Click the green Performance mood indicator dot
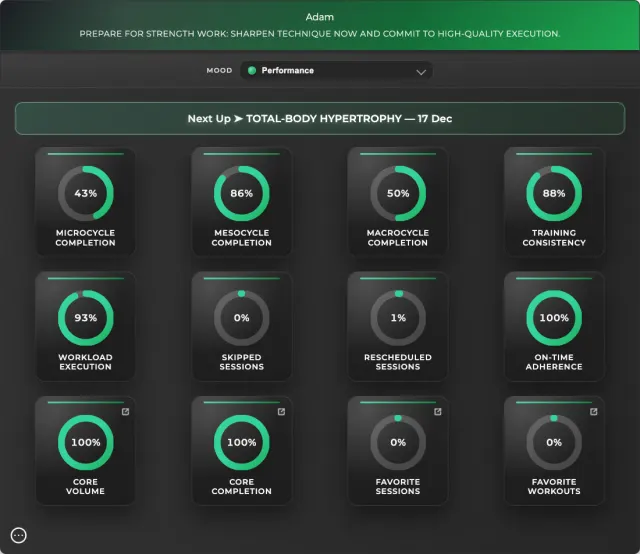Screen dimensions: 640x554 252,71
